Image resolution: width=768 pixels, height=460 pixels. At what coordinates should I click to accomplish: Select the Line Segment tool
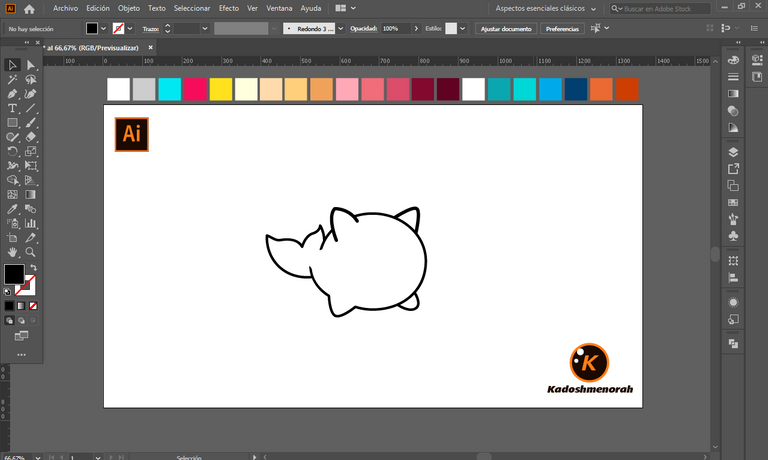[30, 108]
